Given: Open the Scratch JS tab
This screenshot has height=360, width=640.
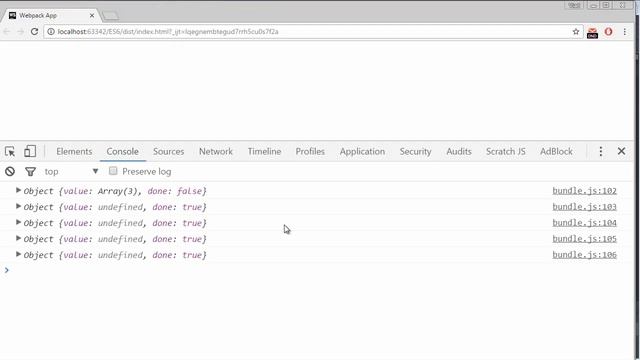Looking at the screenshot, I should (x=506, y=151).
